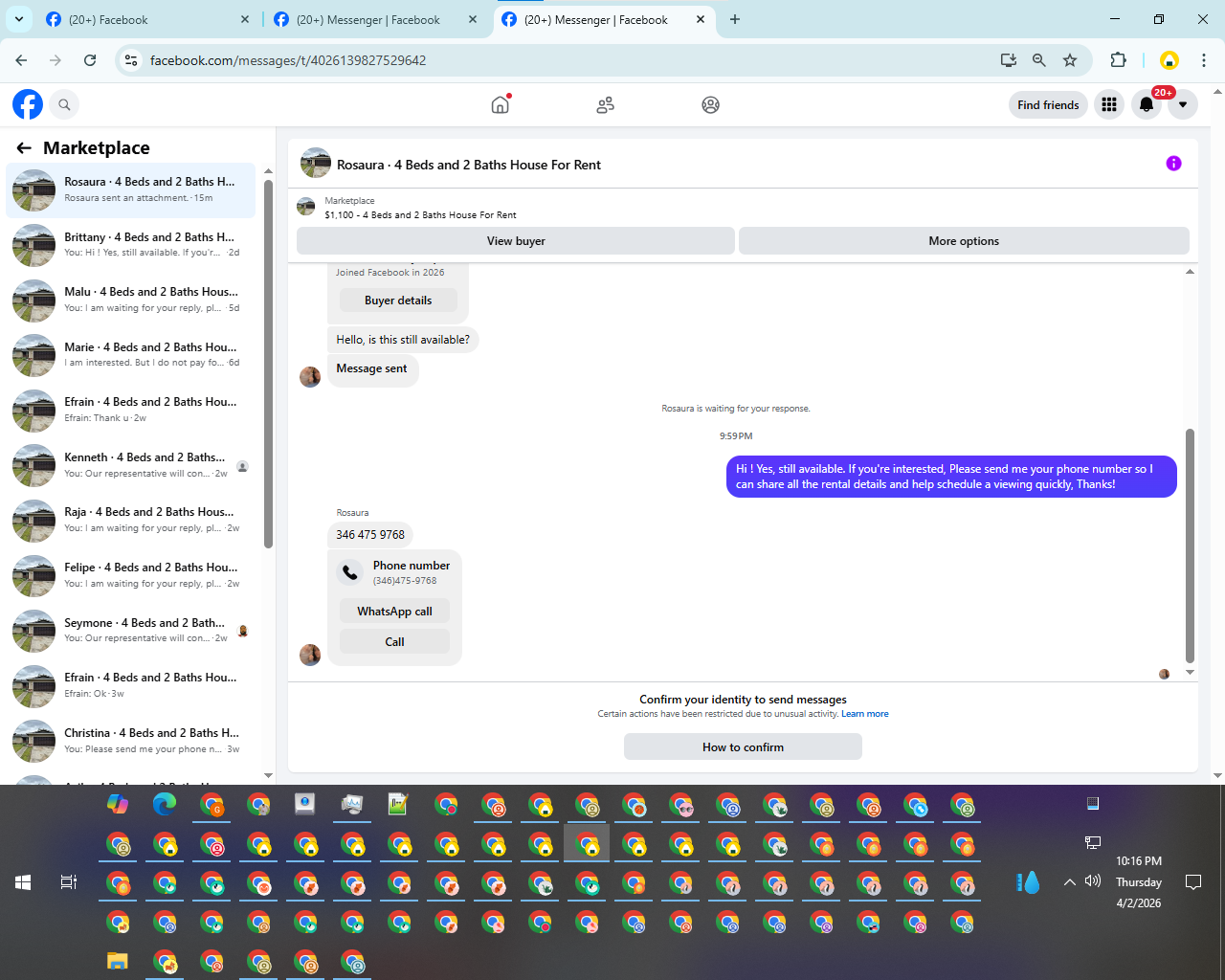Open the Felipe conversation
Screen dimensions: 1225x980
(131, 576)
